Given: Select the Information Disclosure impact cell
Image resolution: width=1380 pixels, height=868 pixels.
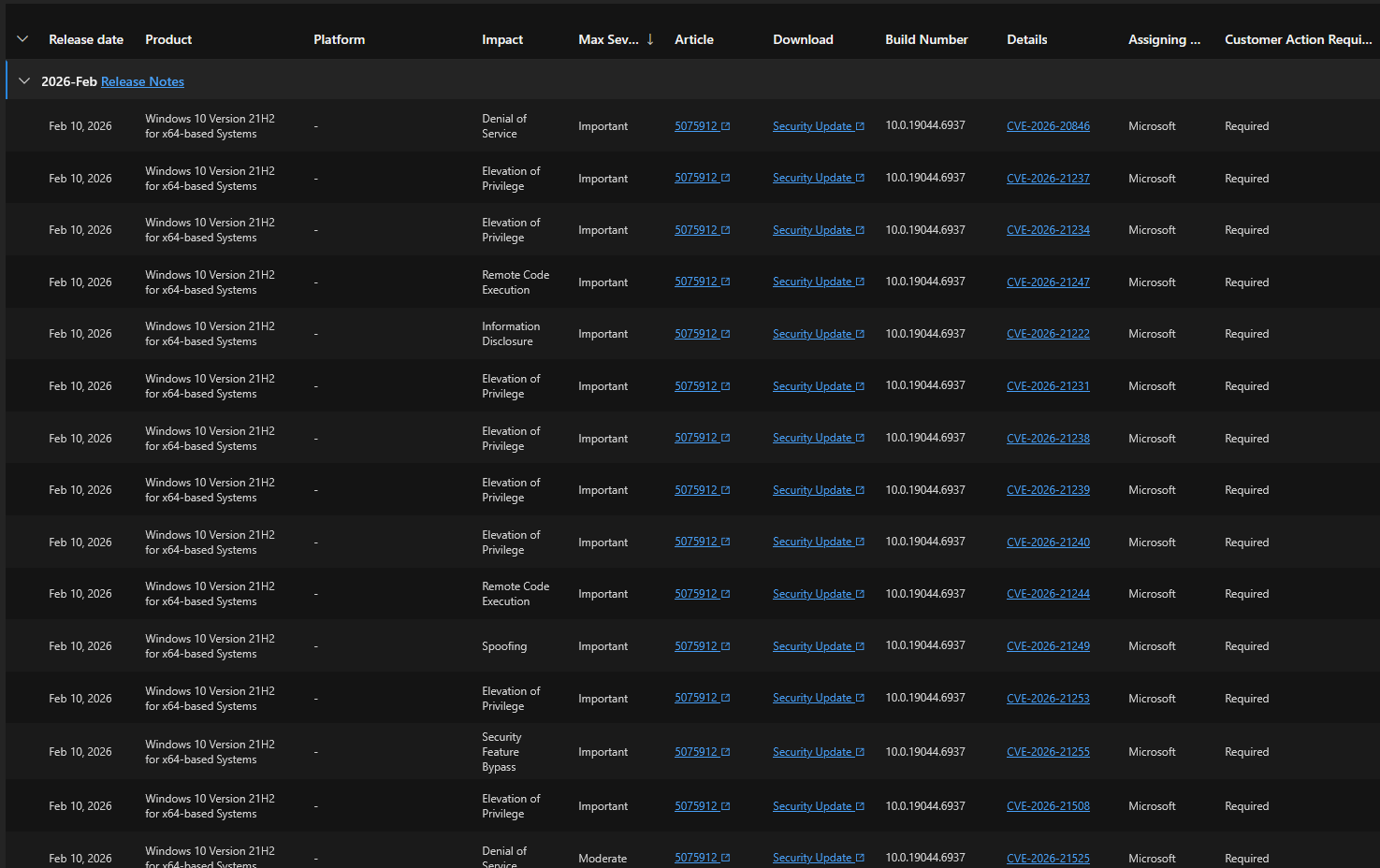Looking at the screenshot, I should pyautogui.click(x=511, y=334).
